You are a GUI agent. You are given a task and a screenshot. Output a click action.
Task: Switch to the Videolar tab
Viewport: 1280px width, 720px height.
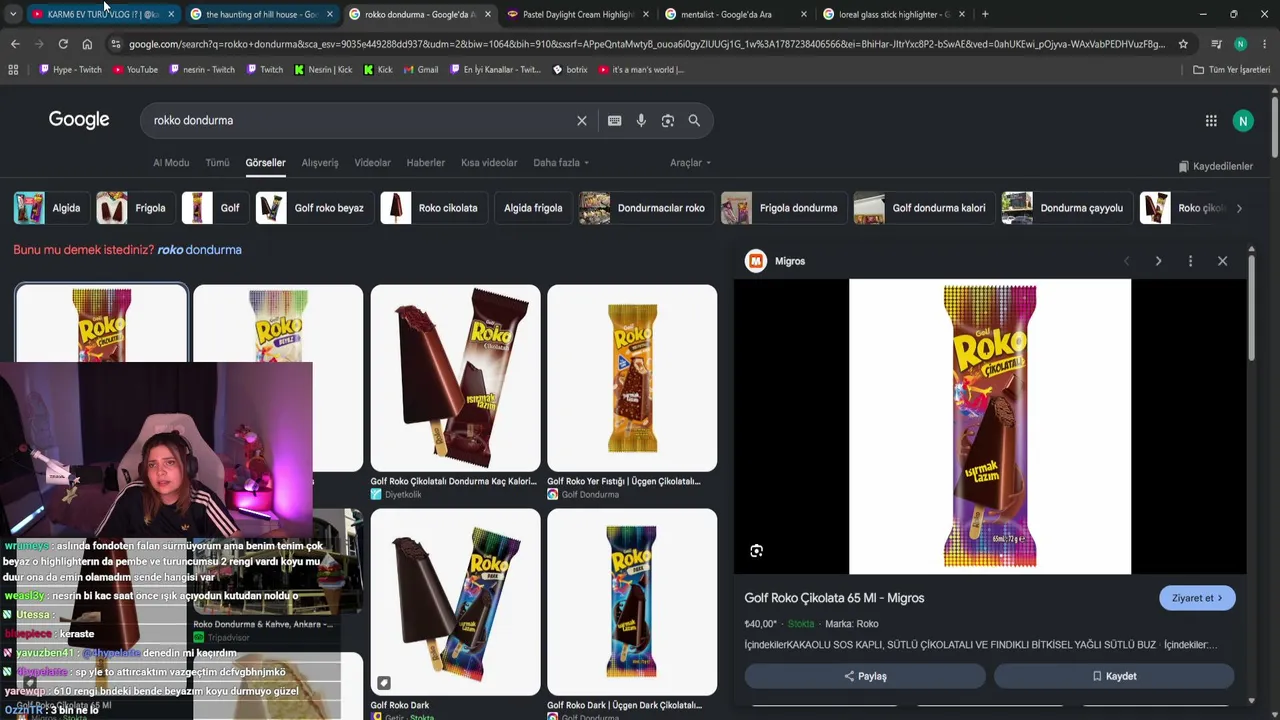373,163
